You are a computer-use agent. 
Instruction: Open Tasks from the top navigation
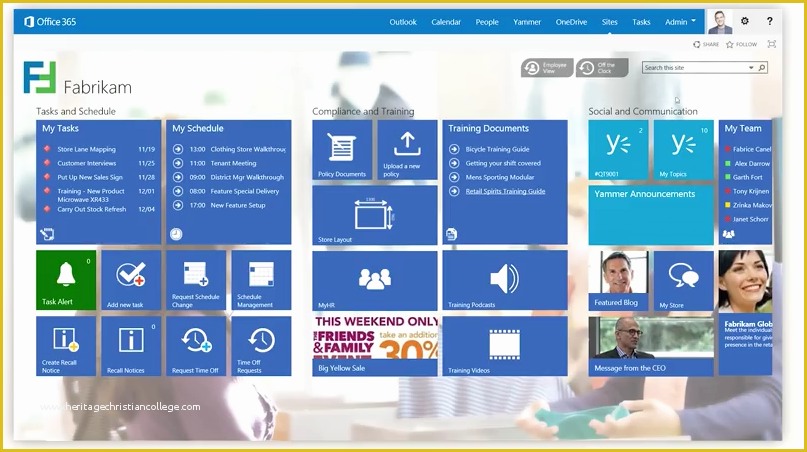641,22
